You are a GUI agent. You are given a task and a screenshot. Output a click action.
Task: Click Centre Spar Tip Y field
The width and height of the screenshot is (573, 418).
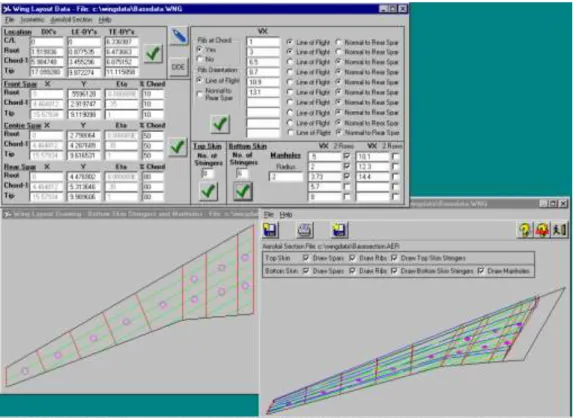pyautogui.click(x=84, y=156)
